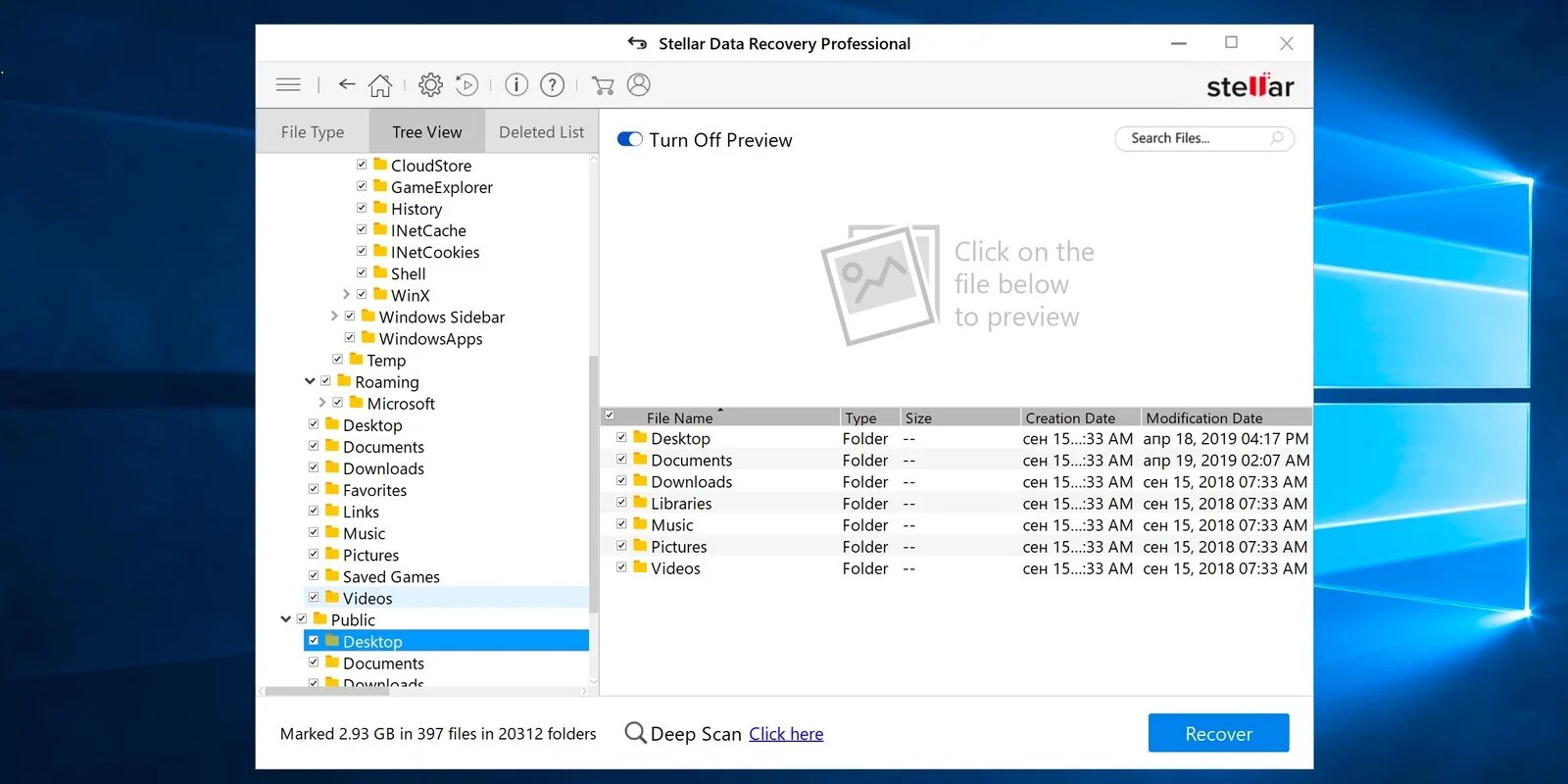Click modification date 'апр 18, 2019 04:17 PM'

click(x=1226, y=438)
